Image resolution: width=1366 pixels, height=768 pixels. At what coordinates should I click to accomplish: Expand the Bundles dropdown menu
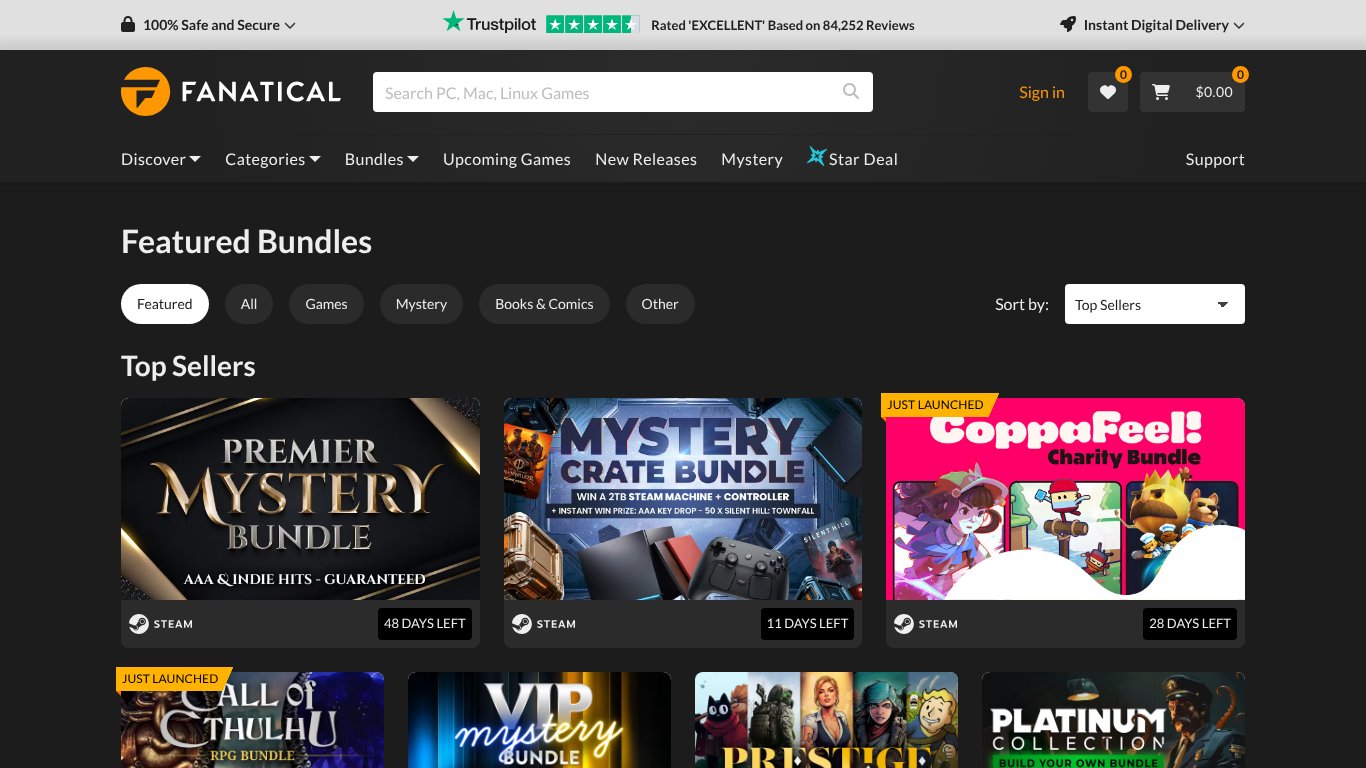382,159
